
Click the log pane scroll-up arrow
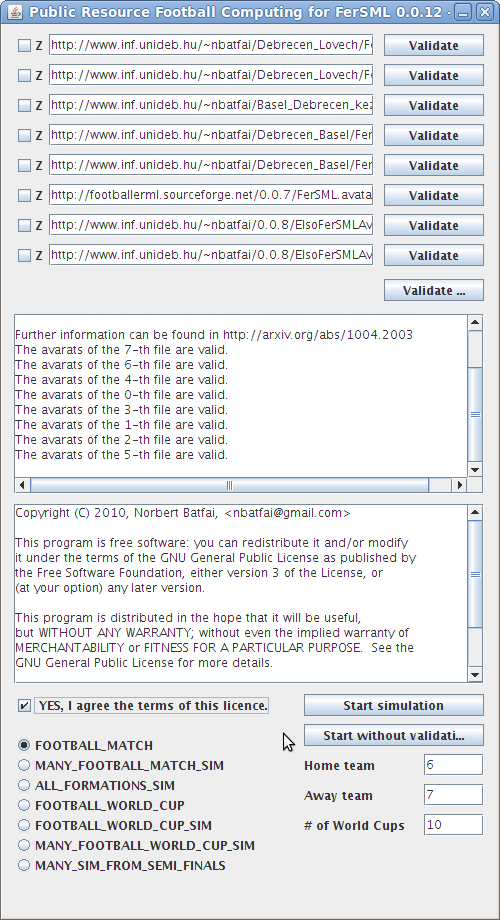click(x=475, y=323)
